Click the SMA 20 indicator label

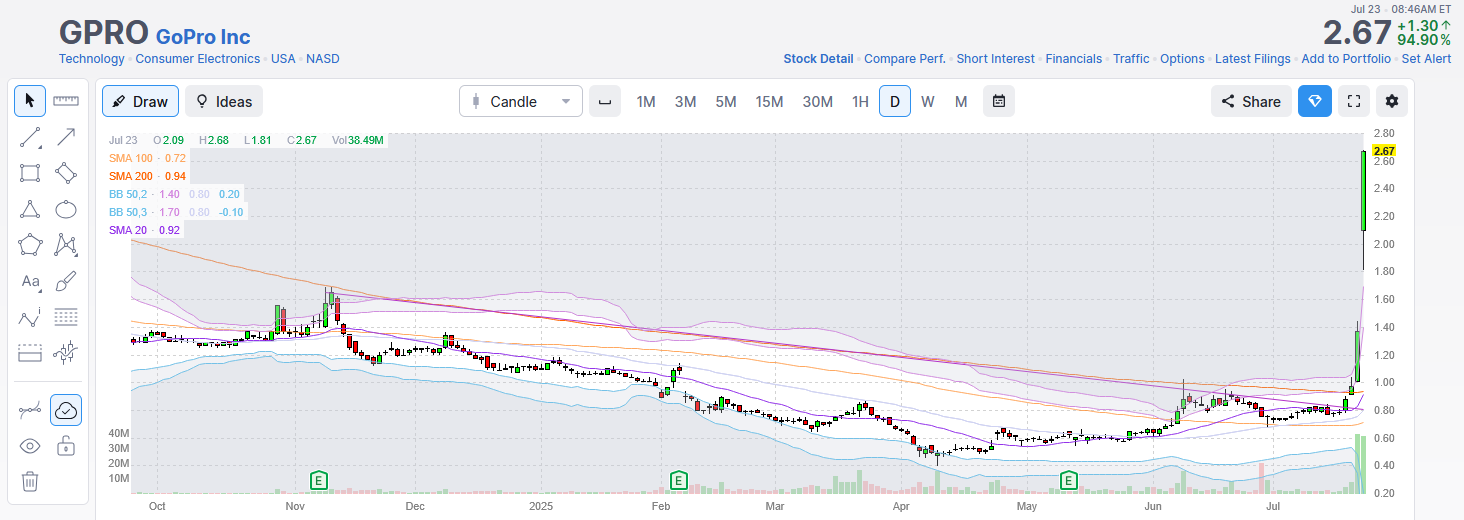click(129, 230)
